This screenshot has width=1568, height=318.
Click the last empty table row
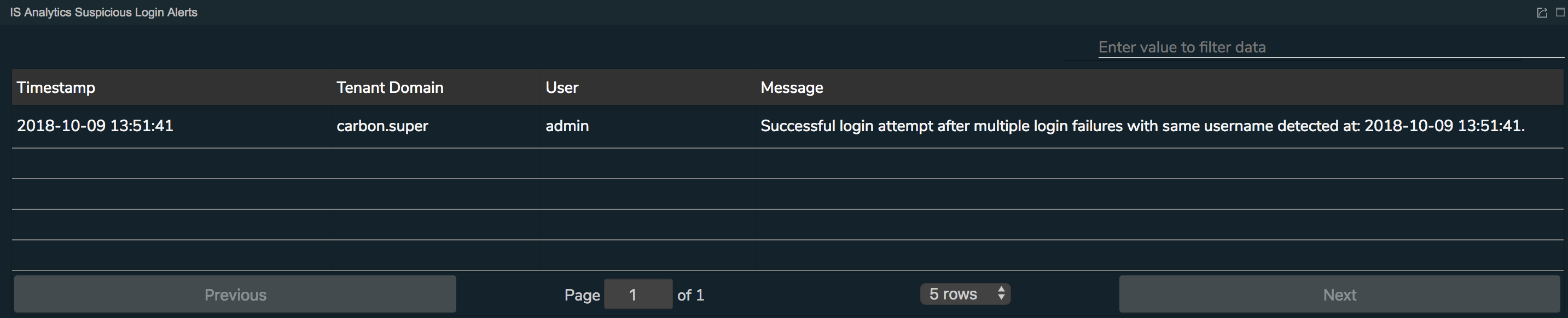788,255
